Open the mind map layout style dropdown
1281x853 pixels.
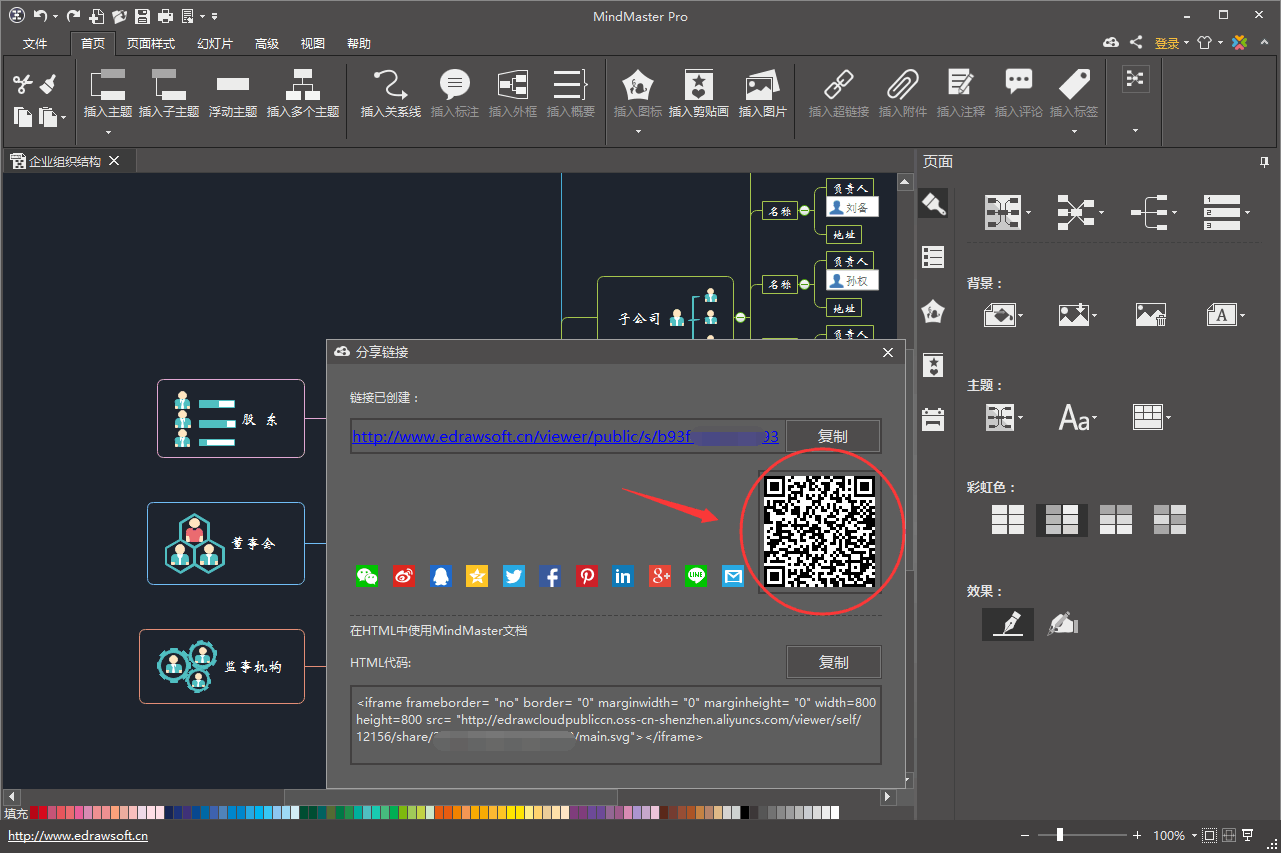[1007, 212]
